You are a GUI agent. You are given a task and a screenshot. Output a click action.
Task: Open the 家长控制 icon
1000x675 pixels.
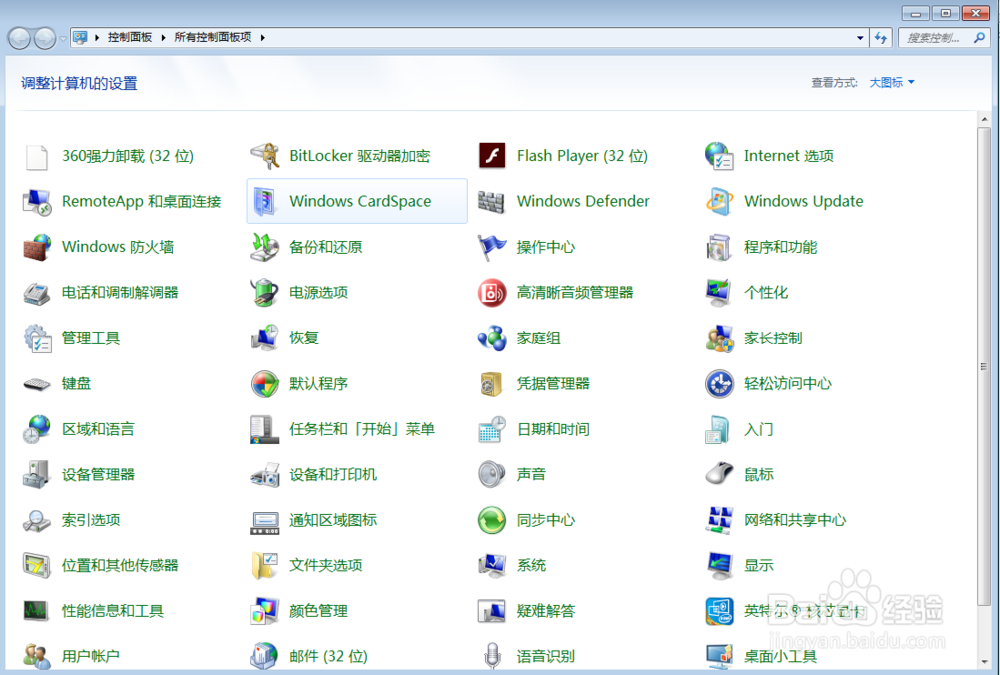pos(719,338)
